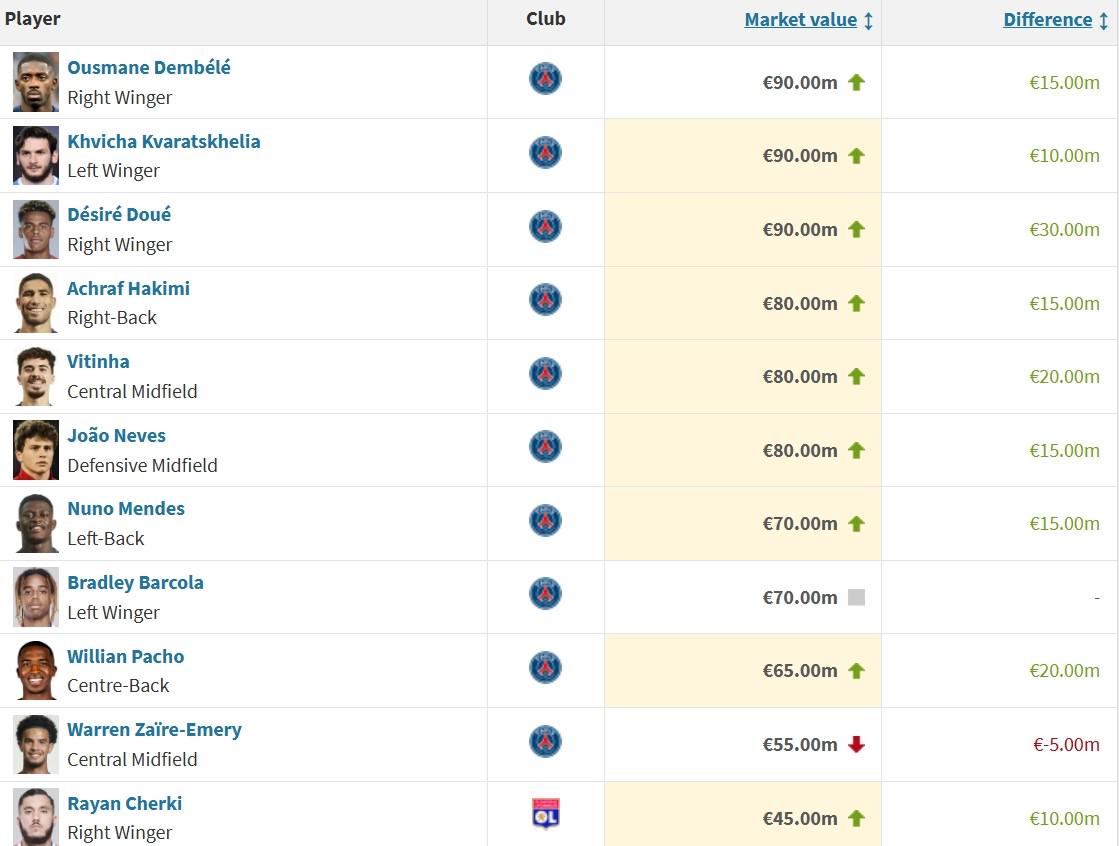Click Rayan Cherki's portrait photo

tap(36, 815)
